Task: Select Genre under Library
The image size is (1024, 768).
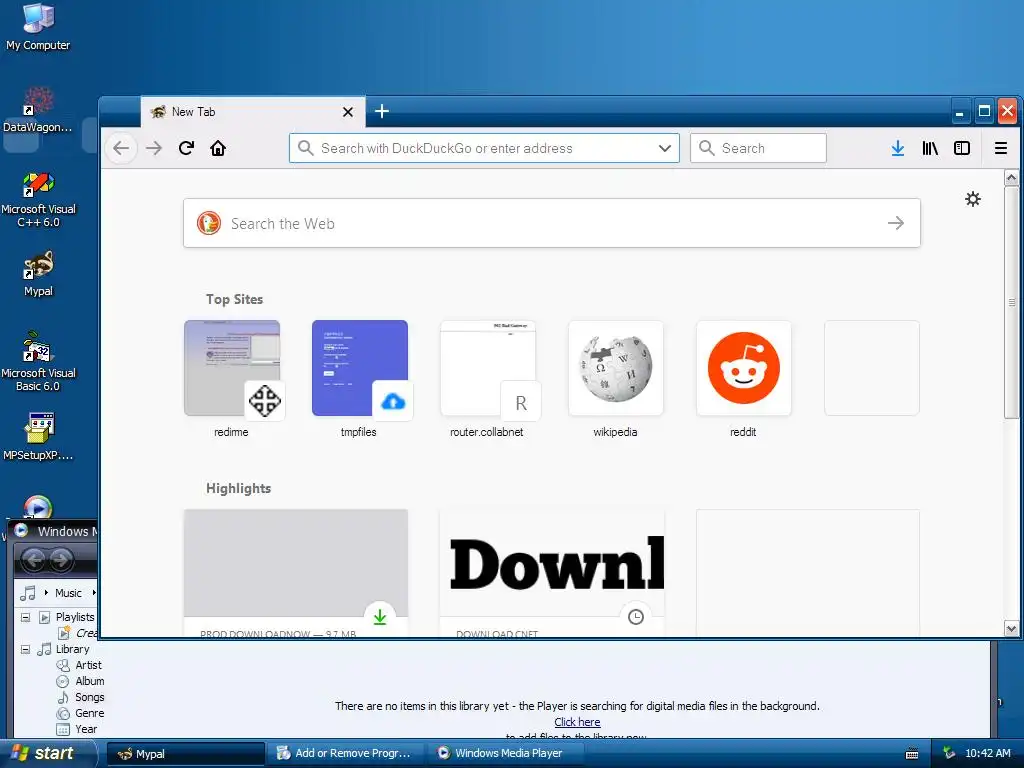Action: point(89,713)
